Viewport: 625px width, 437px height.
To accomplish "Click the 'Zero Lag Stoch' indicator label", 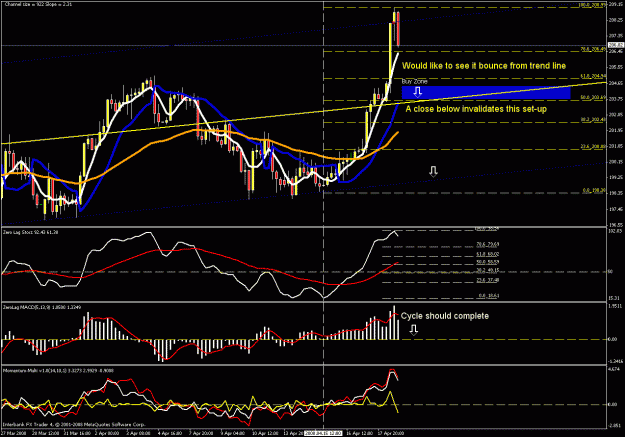I will coord(30,232).
